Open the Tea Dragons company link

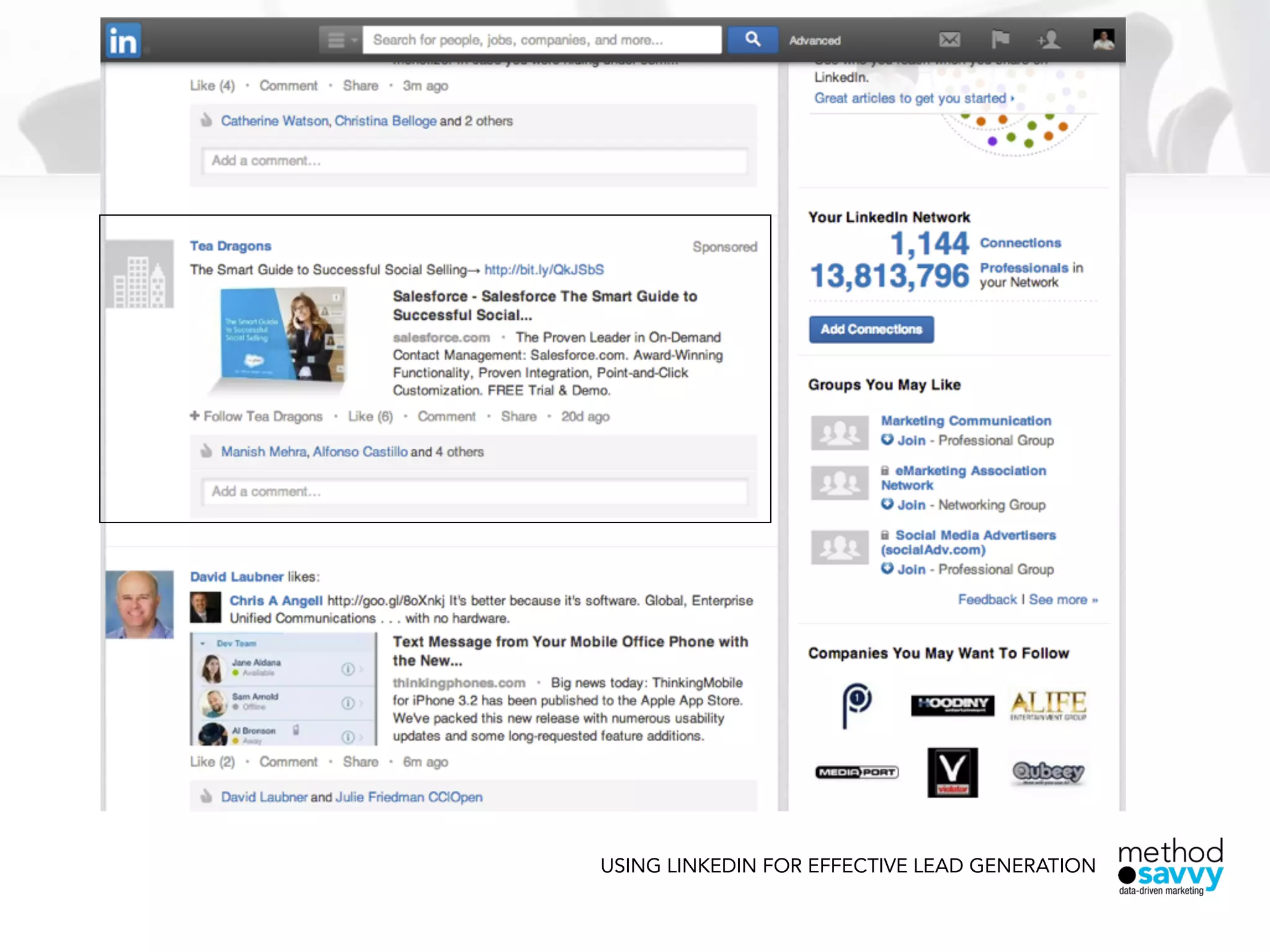(230, 246)
